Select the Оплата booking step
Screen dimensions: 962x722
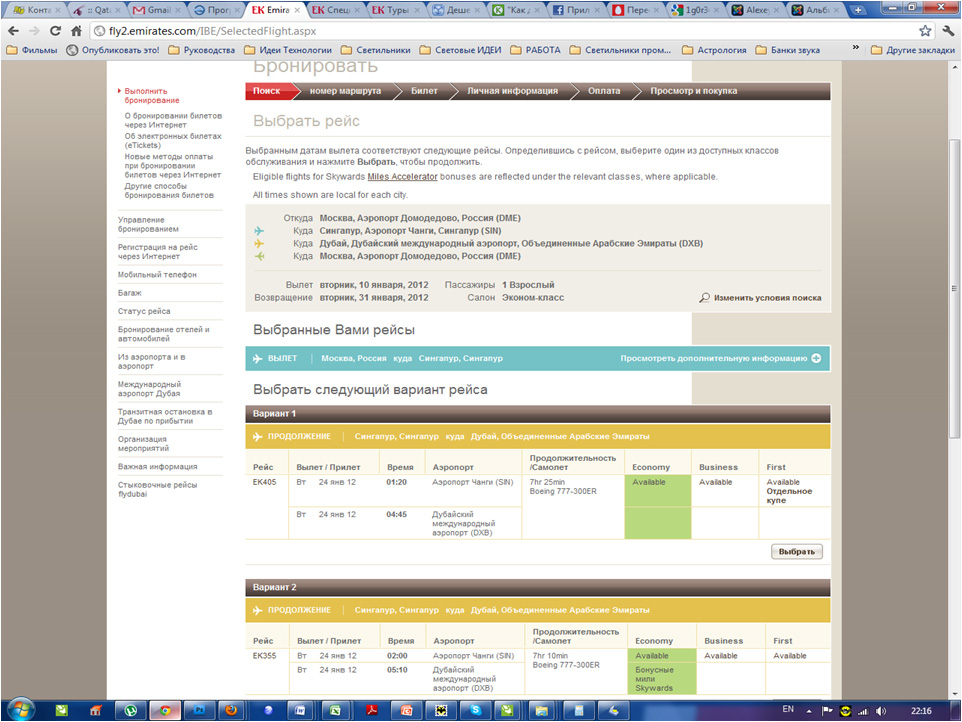coord(604,91)
